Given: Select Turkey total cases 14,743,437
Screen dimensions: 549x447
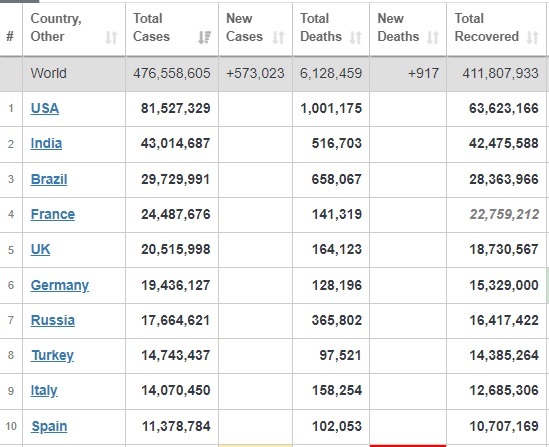Looking at the screenshot, I should (176, 356).
